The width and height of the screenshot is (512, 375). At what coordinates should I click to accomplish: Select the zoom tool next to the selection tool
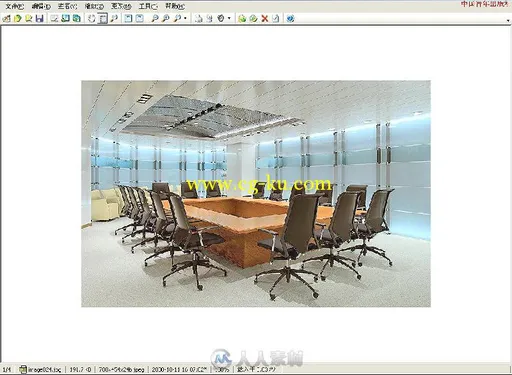[114, 19]
